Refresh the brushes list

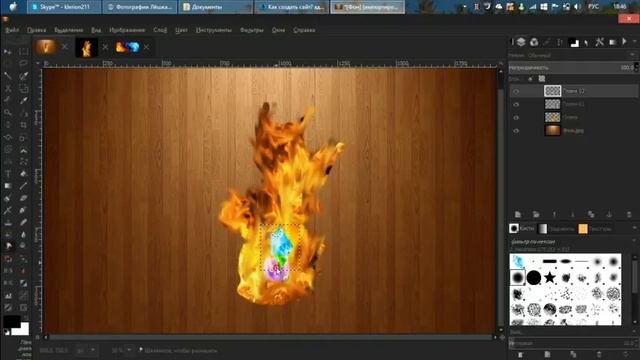[x=627, y=354]
